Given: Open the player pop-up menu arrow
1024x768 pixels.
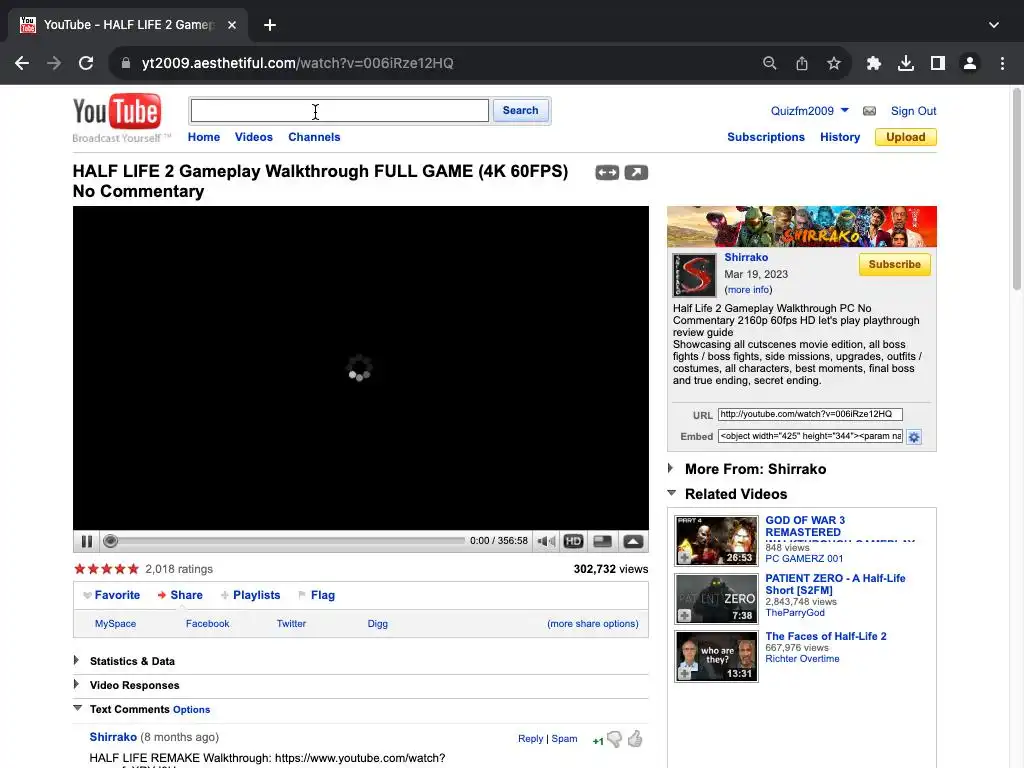Looking at the screenshot, I should (x=633, y=541).
